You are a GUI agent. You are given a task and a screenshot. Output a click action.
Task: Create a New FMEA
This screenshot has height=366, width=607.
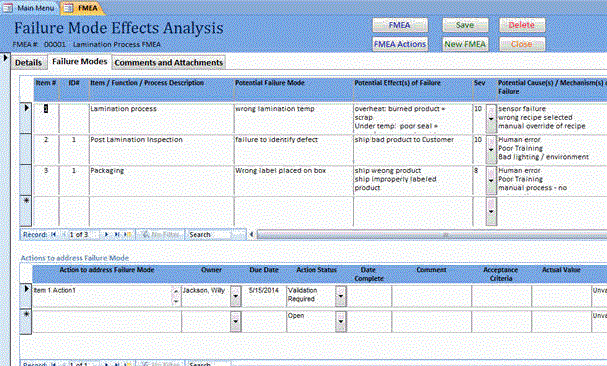tap(465, 44)
